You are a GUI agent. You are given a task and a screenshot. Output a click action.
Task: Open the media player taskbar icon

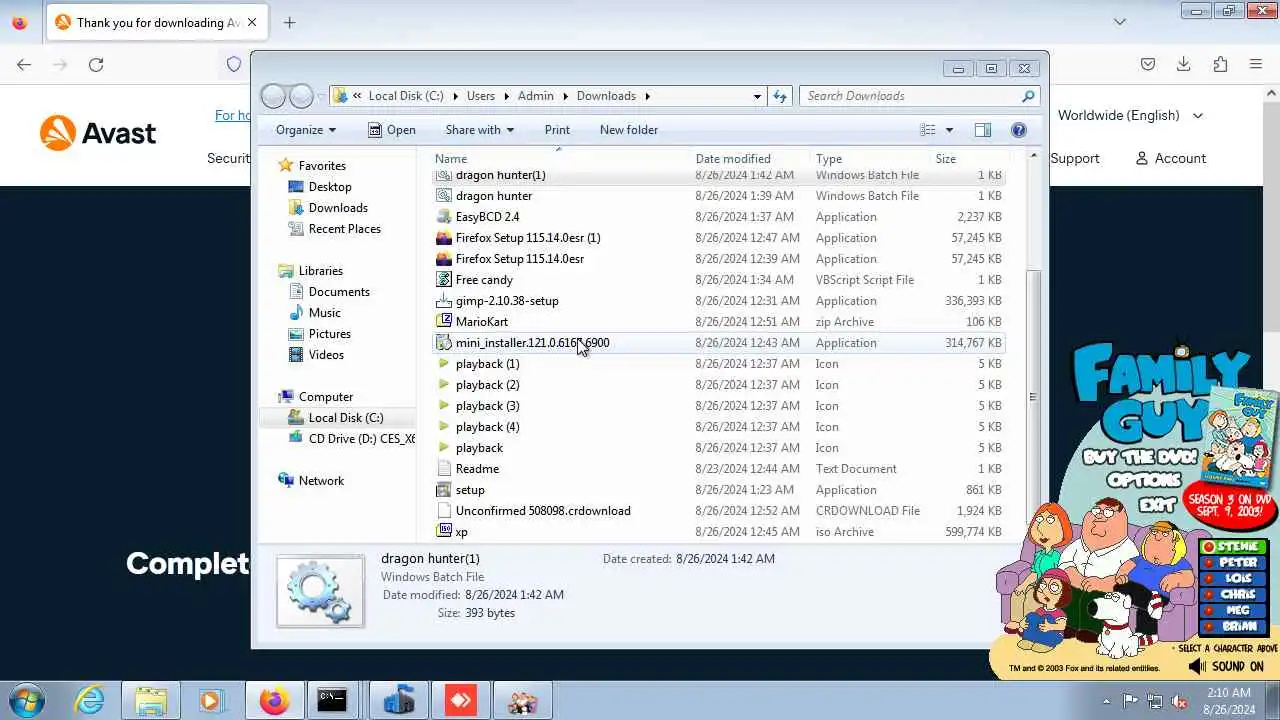tap(210, 701)
